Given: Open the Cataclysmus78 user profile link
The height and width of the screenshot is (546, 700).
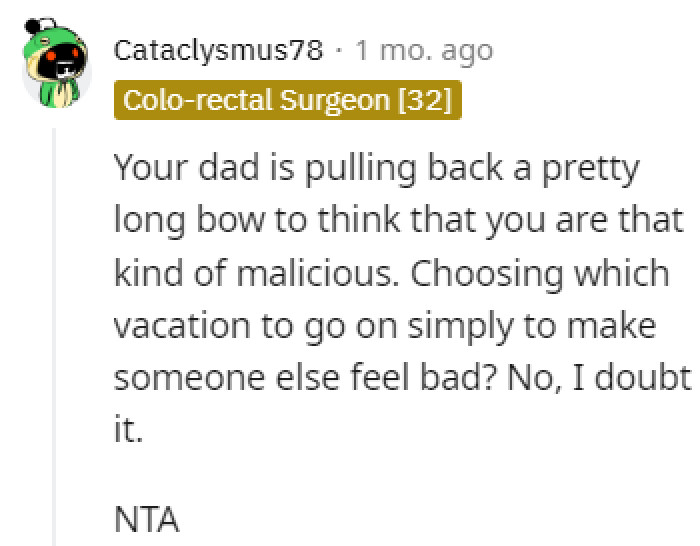Looking at the screenshot, I should (x=219, y=50).
